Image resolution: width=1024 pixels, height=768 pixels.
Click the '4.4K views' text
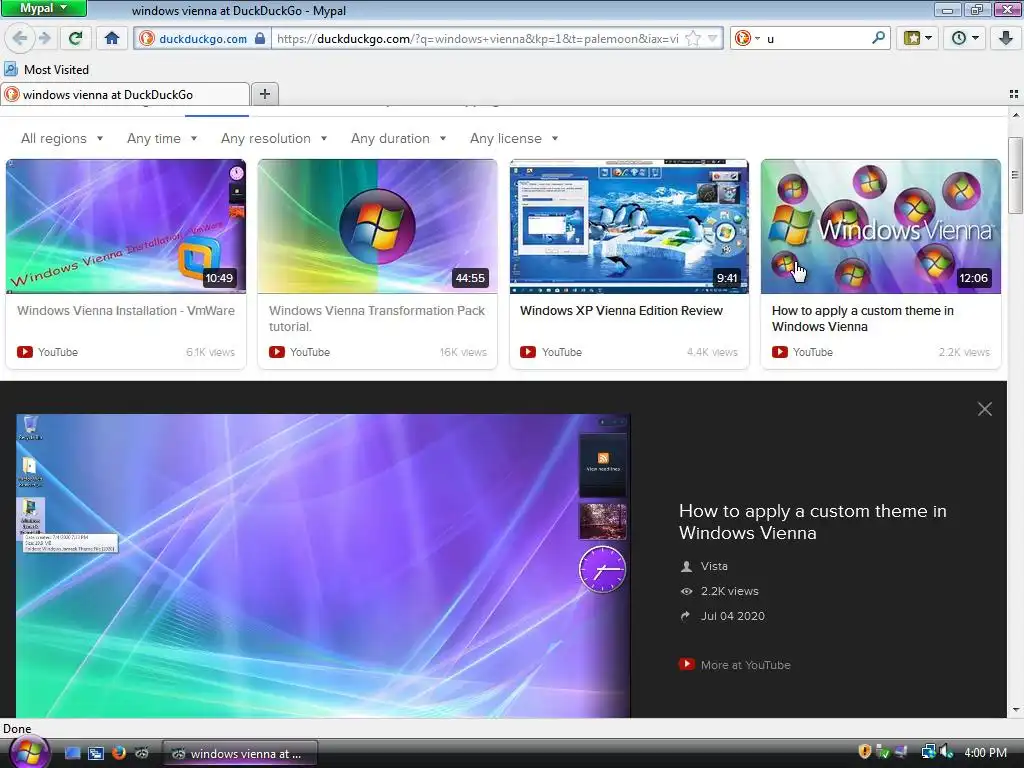coord(712,352)
